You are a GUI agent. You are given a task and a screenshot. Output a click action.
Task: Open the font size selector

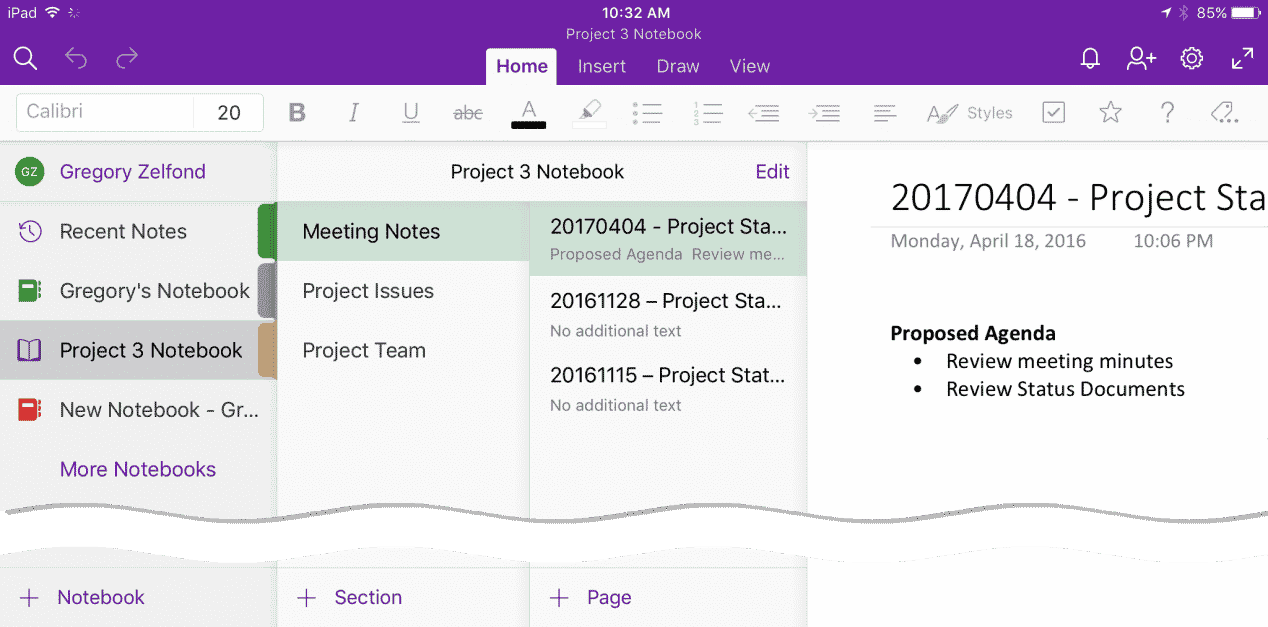228,112
